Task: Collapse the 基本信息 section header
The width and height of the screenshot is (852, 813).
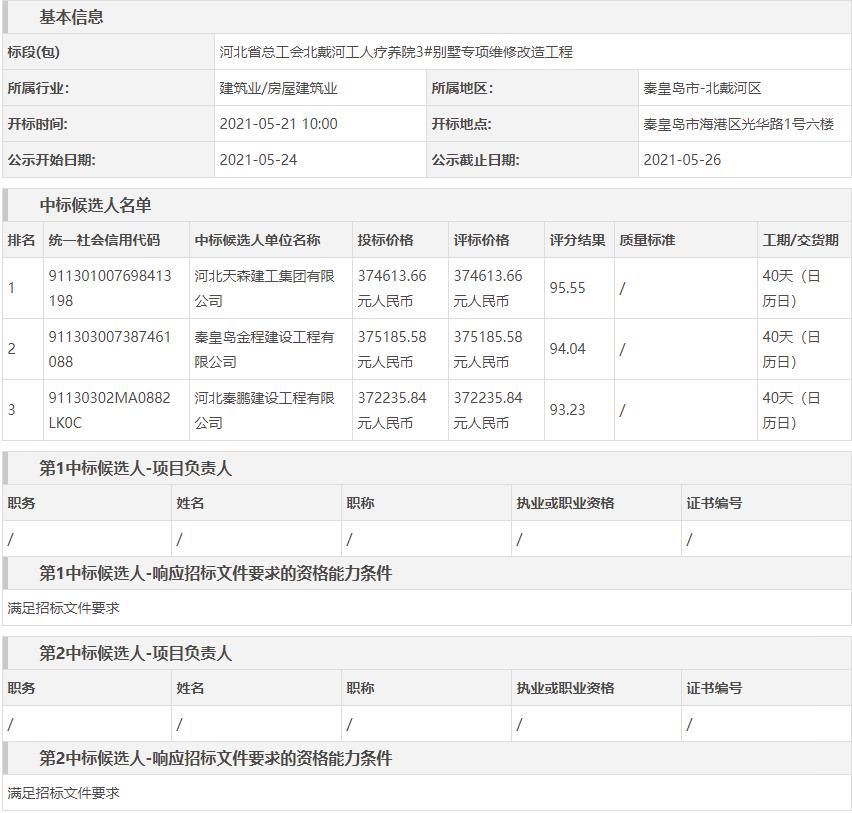Action: pos(71,17)
